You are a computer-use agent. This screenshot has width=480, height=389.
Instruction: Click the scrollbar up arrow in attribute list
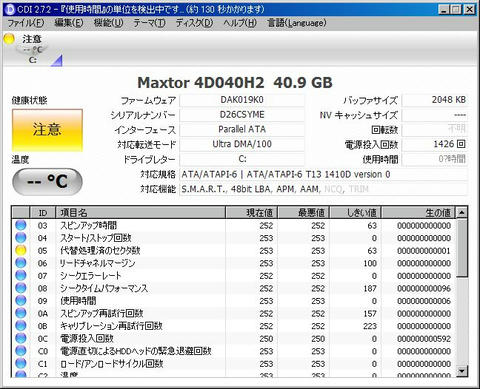[462, 212]
